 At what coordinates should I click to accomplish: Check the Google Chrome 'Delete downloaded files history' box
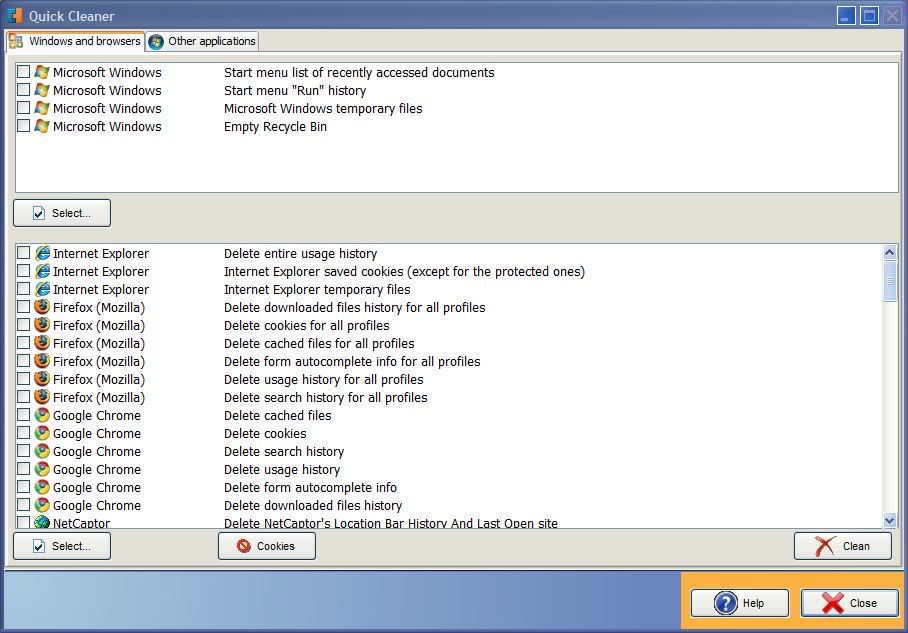pos(23,504)
